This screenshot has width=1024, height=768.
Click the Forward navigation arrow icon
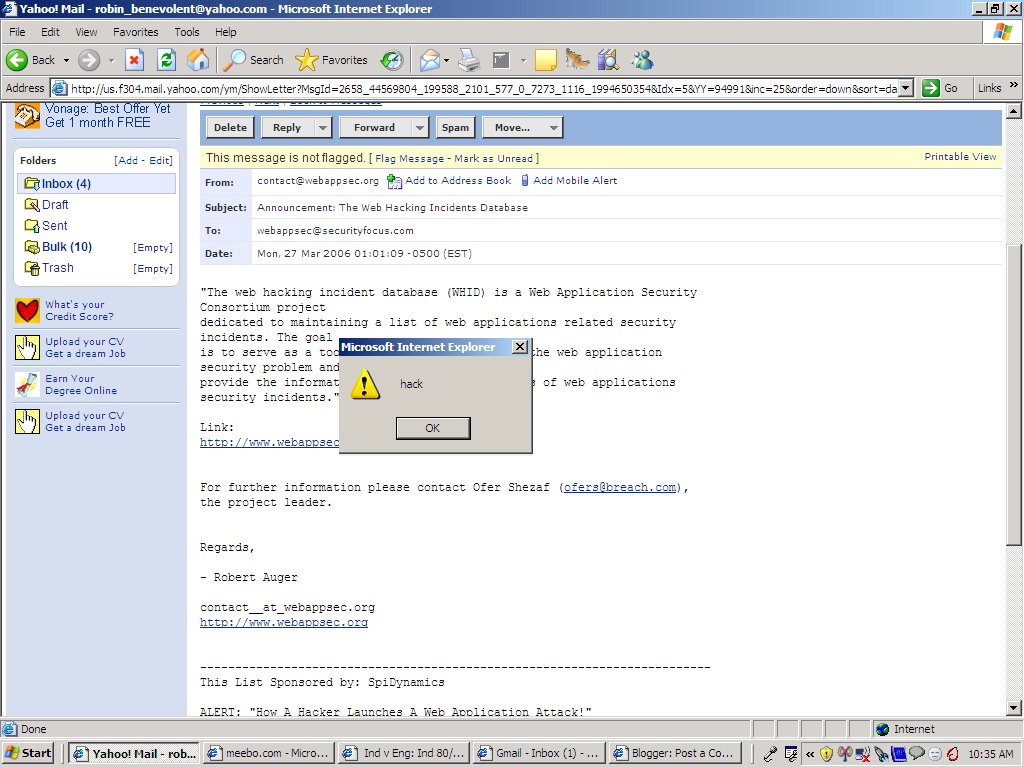pyautogui.click(x=89, y=60)
